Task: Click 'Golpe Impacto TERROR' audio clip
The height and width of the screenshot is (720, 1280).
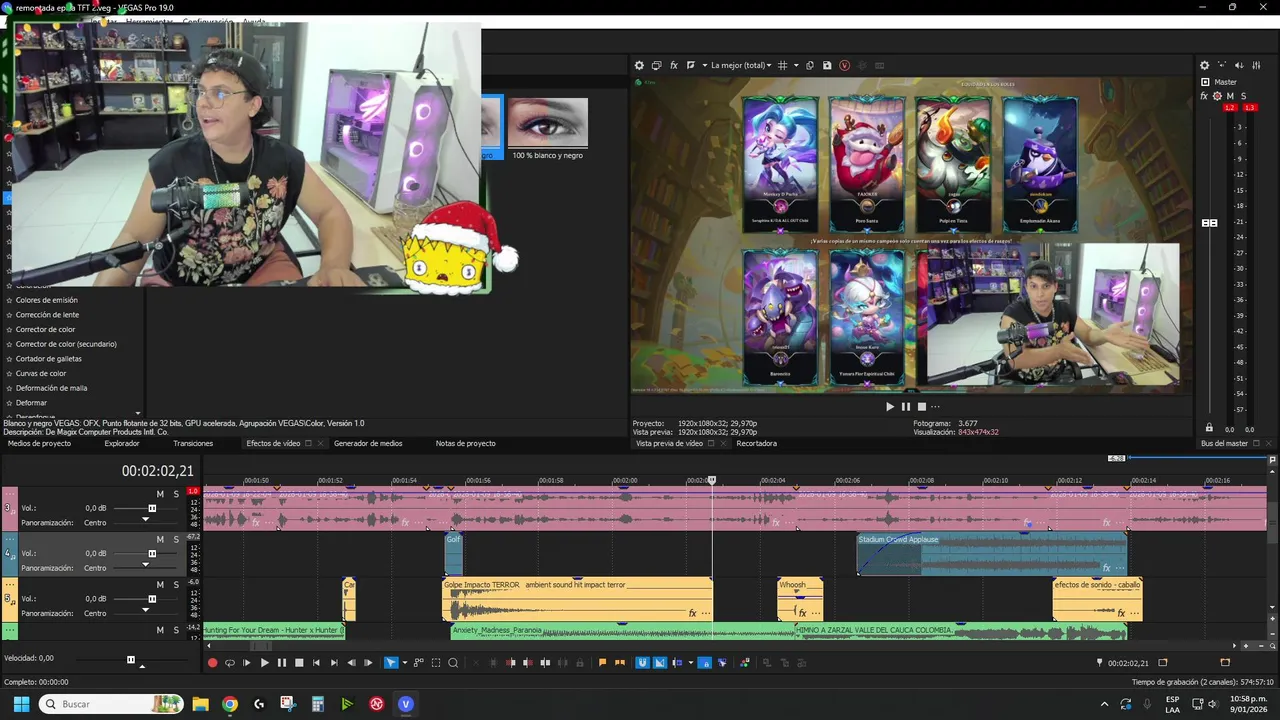Action: coord(578,599)
